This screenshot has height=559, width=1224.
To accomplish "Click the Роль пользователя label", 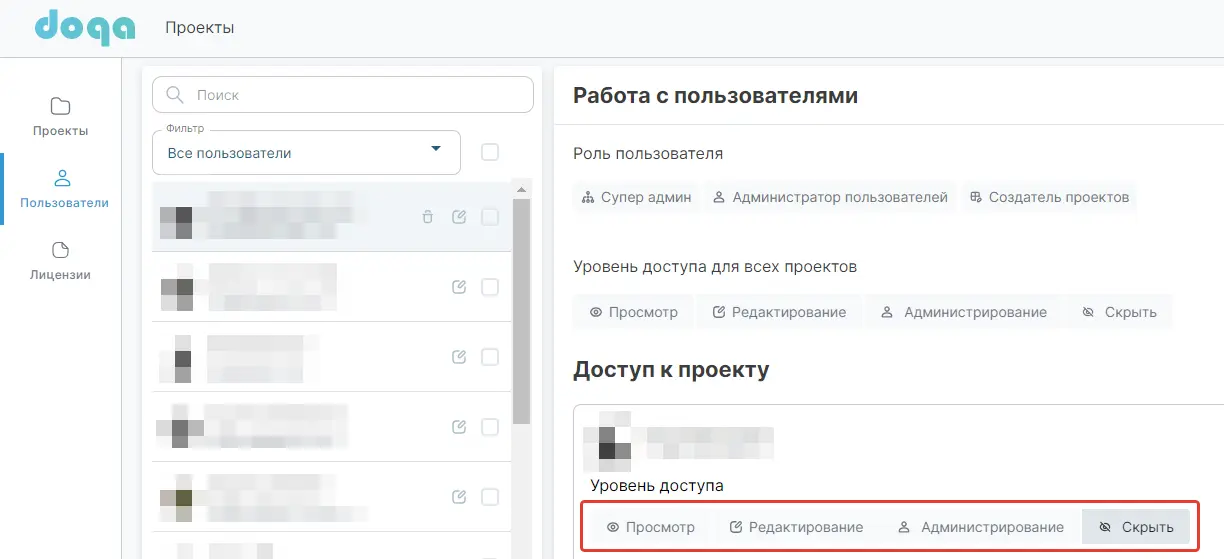I will pos(648,154).
